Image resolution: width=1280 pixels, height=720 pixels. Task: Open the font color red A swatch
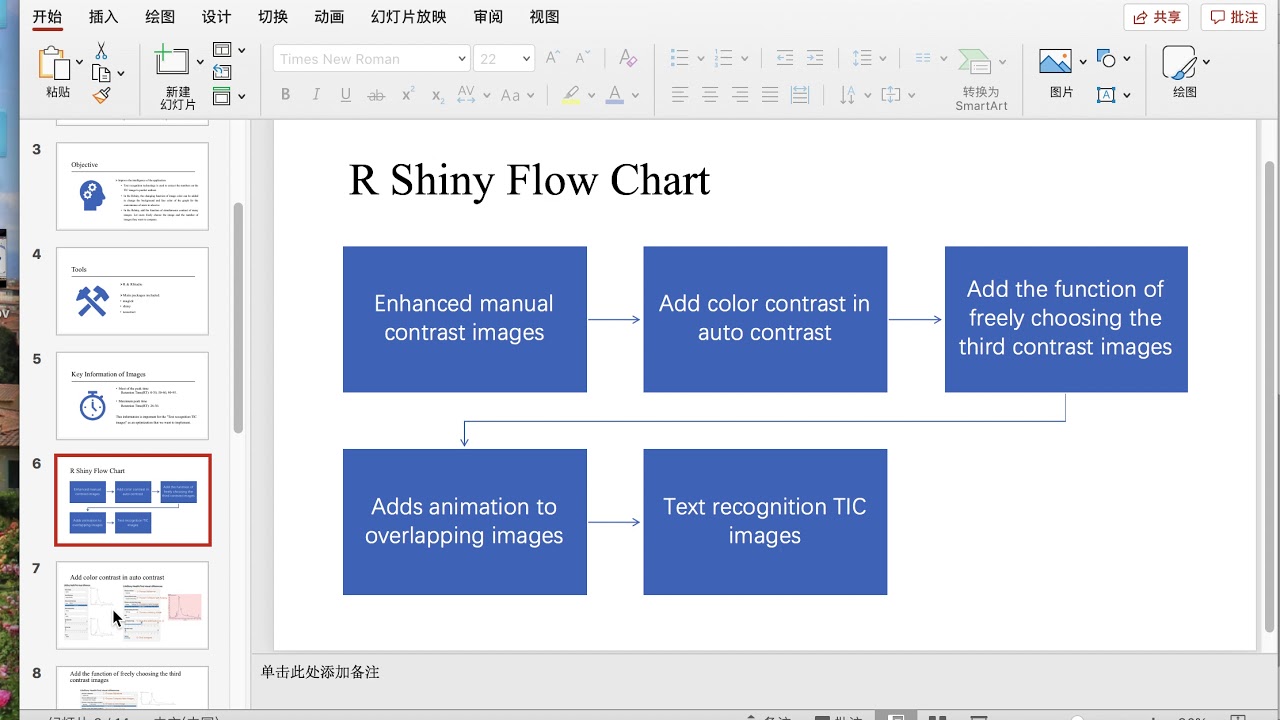tap(615, 95)
